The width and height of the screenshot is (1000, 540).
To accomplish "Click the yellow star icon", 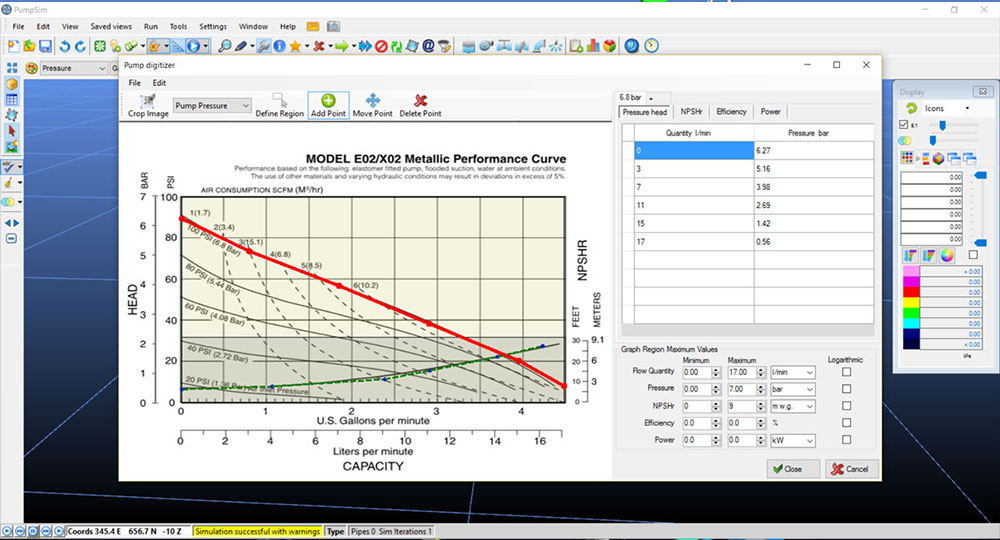I will (x=295, y=46).
